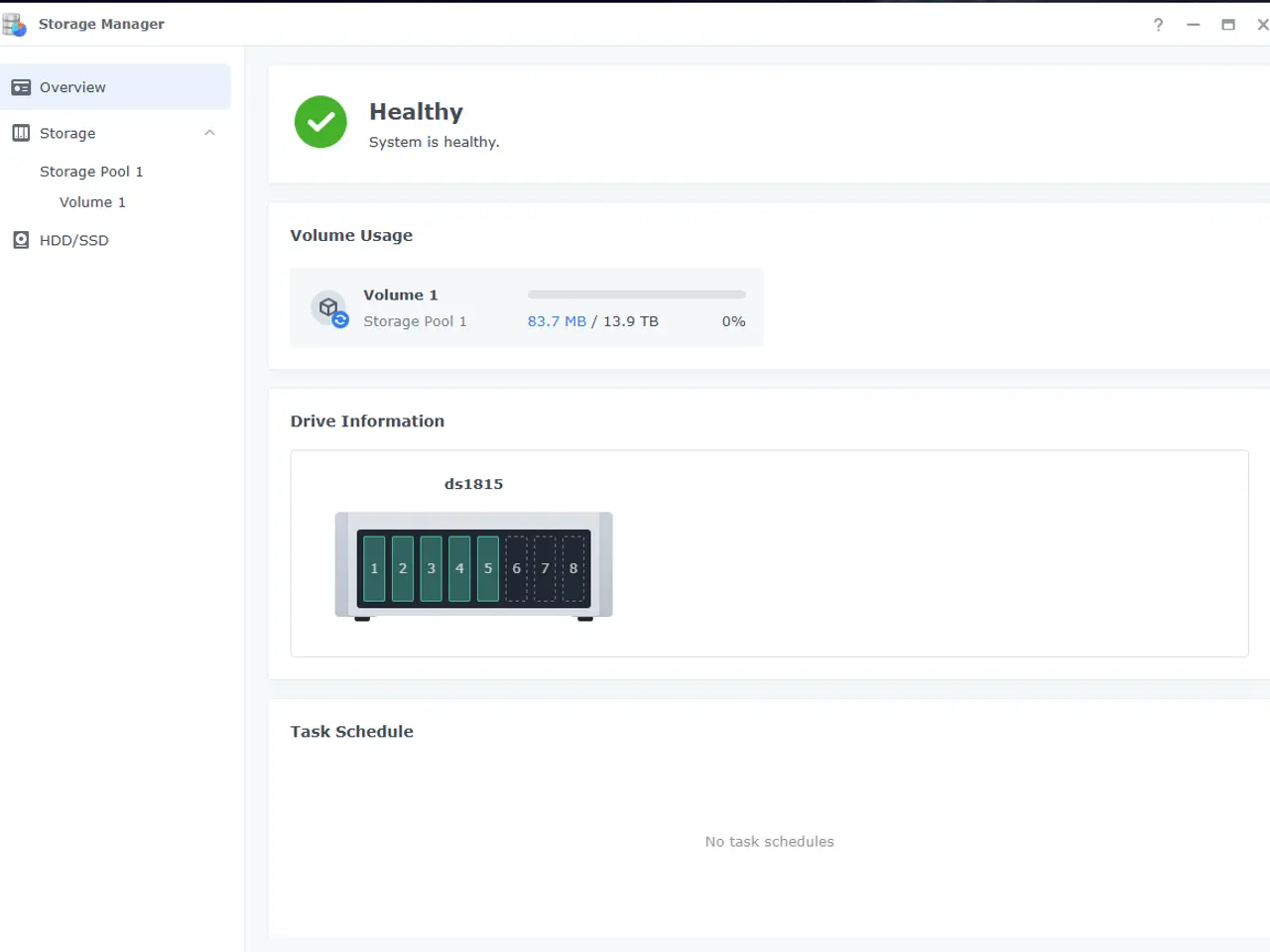The width and height of the screenshot is (1270, 952).
Task: Select drive bay 3 on ds1815
Action: [431, 568]
